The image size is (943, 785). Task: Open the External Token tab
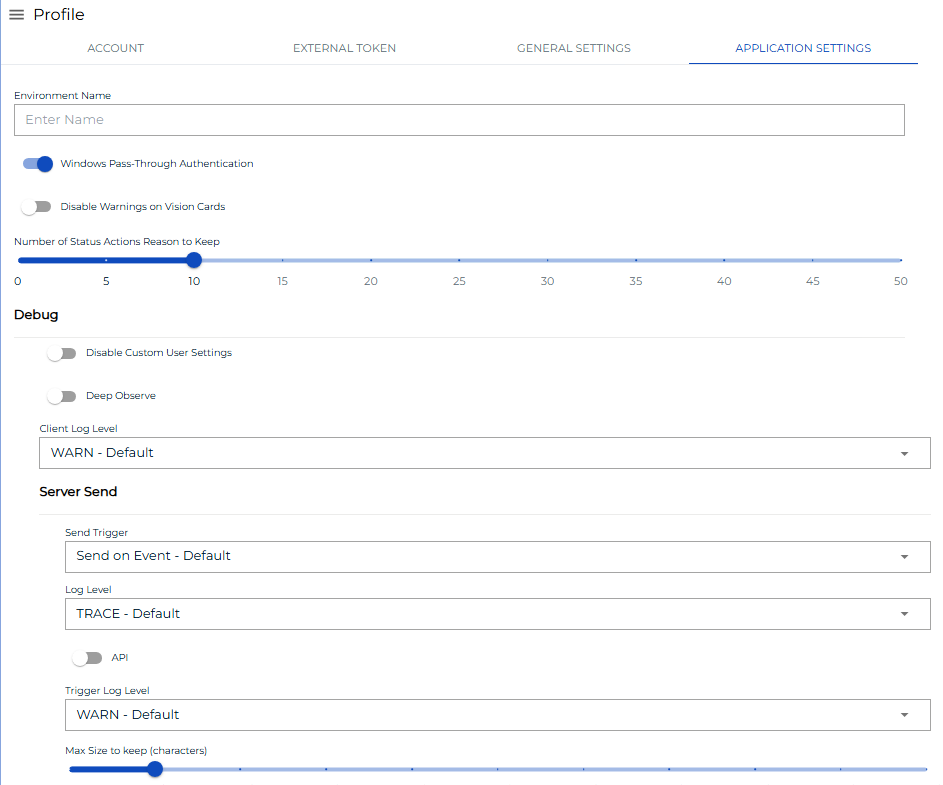point(345,48)
